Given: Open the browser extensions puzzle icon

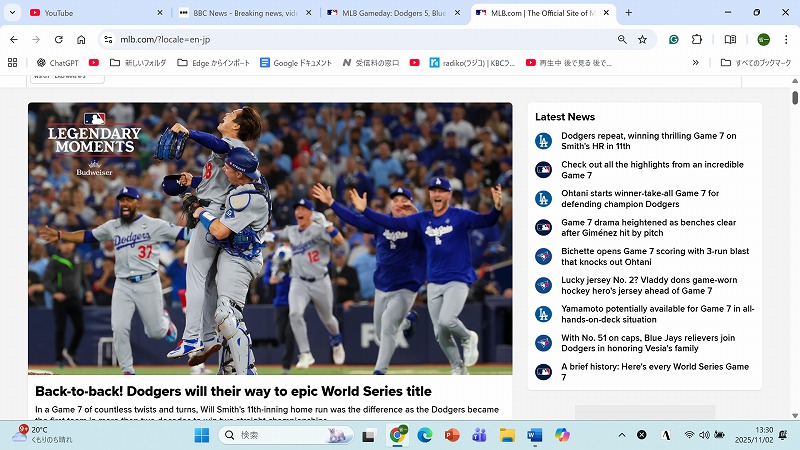Looking at the screenshot, I should (697, 39).
